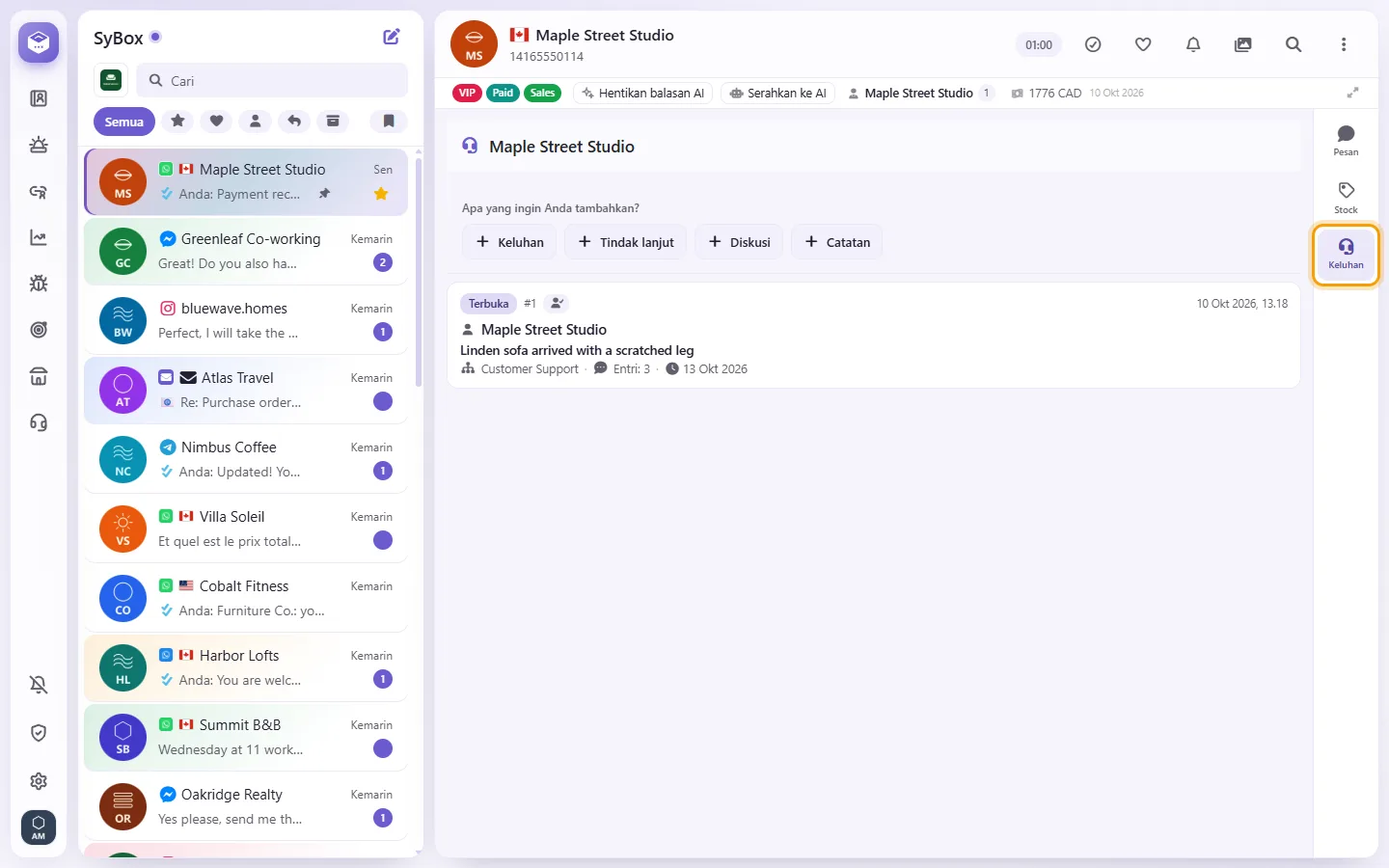Image resolution: width=1389 pixels, height=868 pixels.
Task: Filter chats by person icon
Action: pyautogui.click(x=255, y=122)
